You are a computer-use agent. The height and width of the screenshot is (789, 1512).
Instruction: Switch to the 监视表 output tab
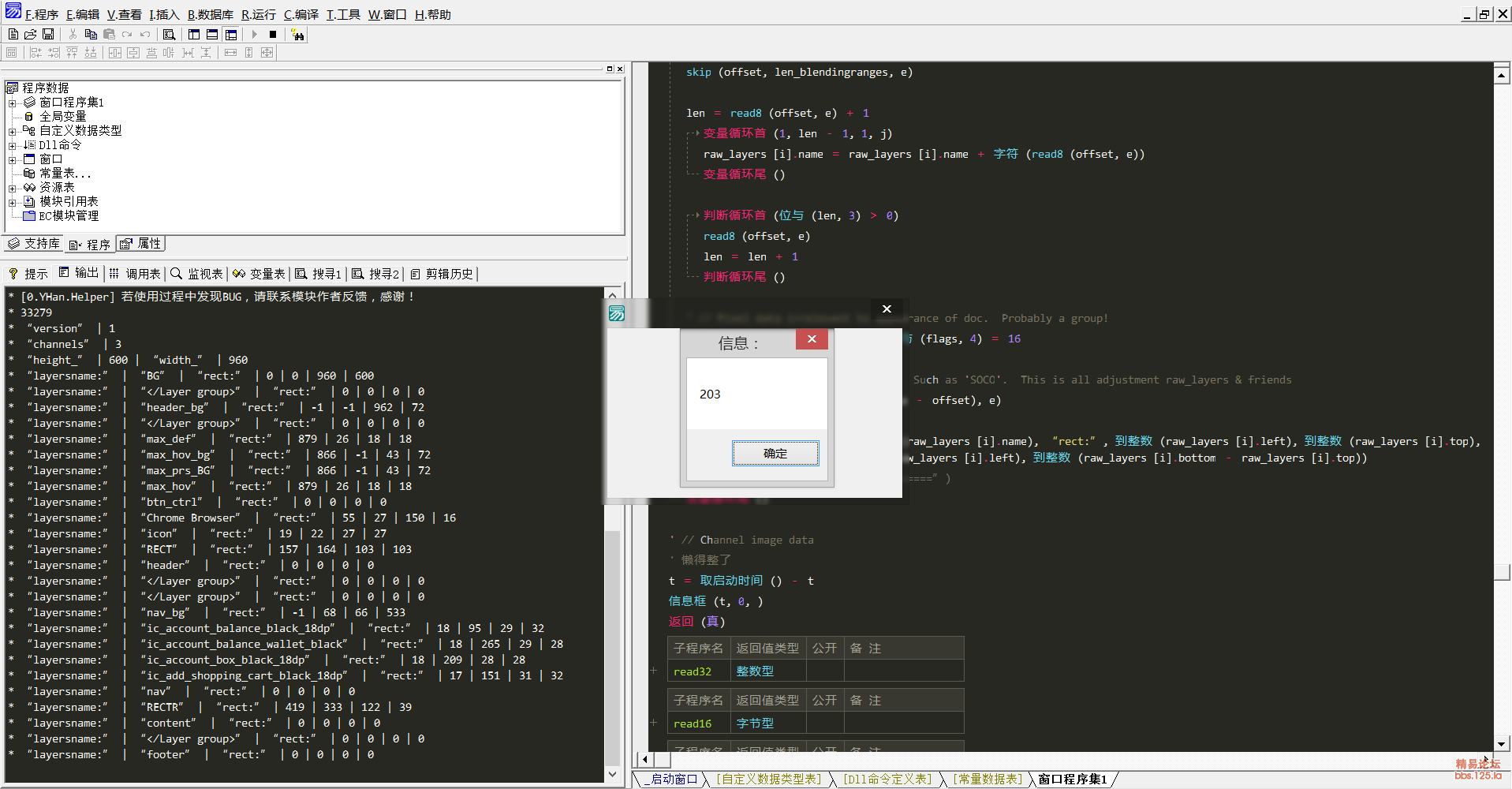pyautogui.click(x=197, y=274)
